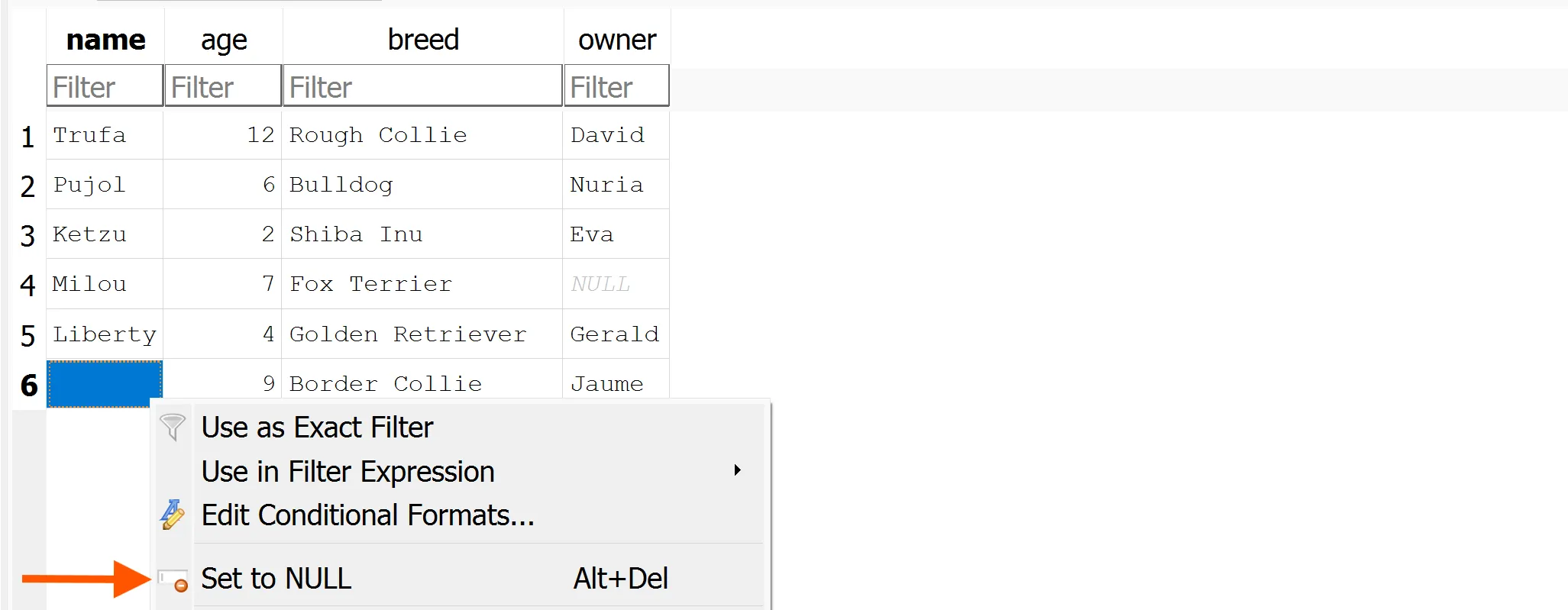This screenshot has width=1568, height=610.
Task: Click the owner column header
Action: pos(616,40)
